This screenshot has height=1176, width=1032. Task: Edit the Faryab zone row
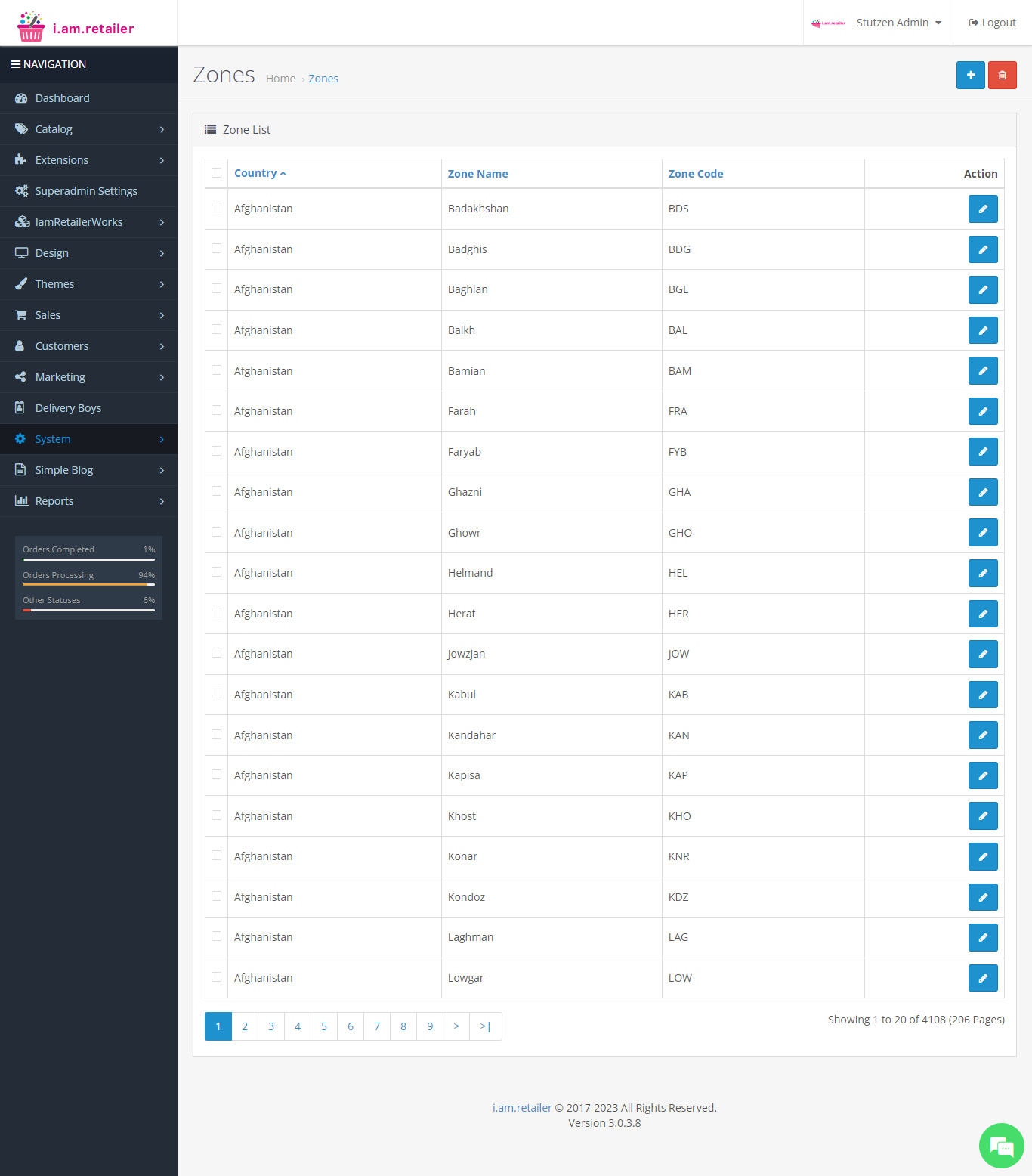tap(983, 451)
